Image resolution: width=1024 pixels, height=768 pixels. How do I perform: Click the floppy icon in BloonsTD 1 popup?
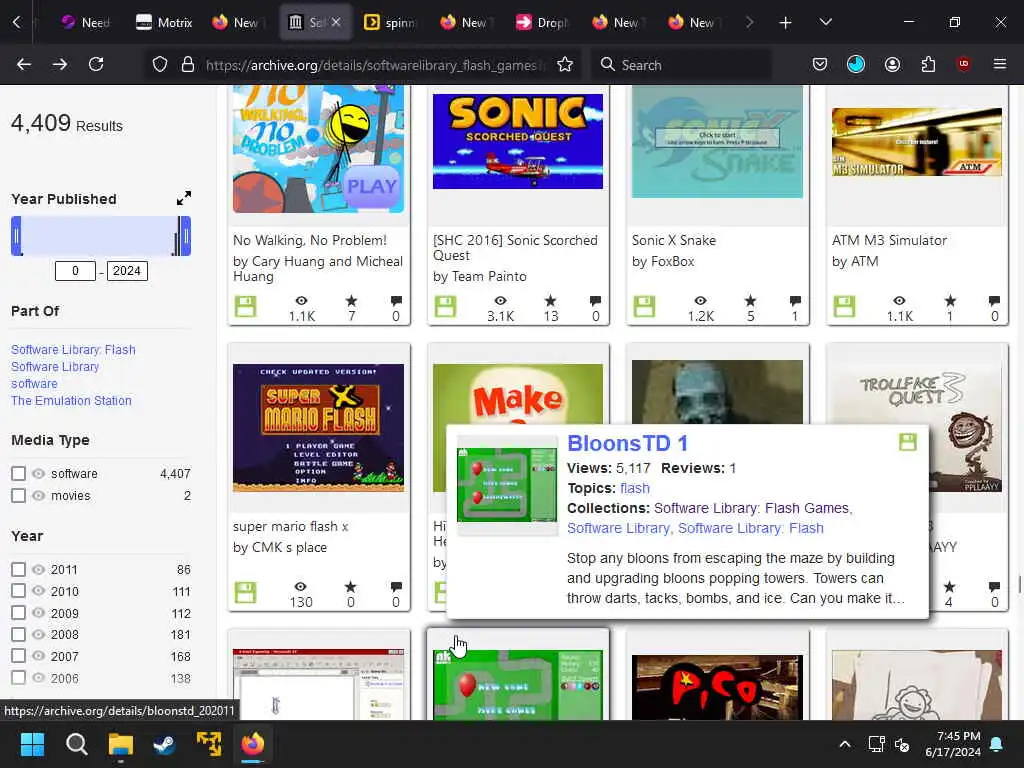pos(908,442)
